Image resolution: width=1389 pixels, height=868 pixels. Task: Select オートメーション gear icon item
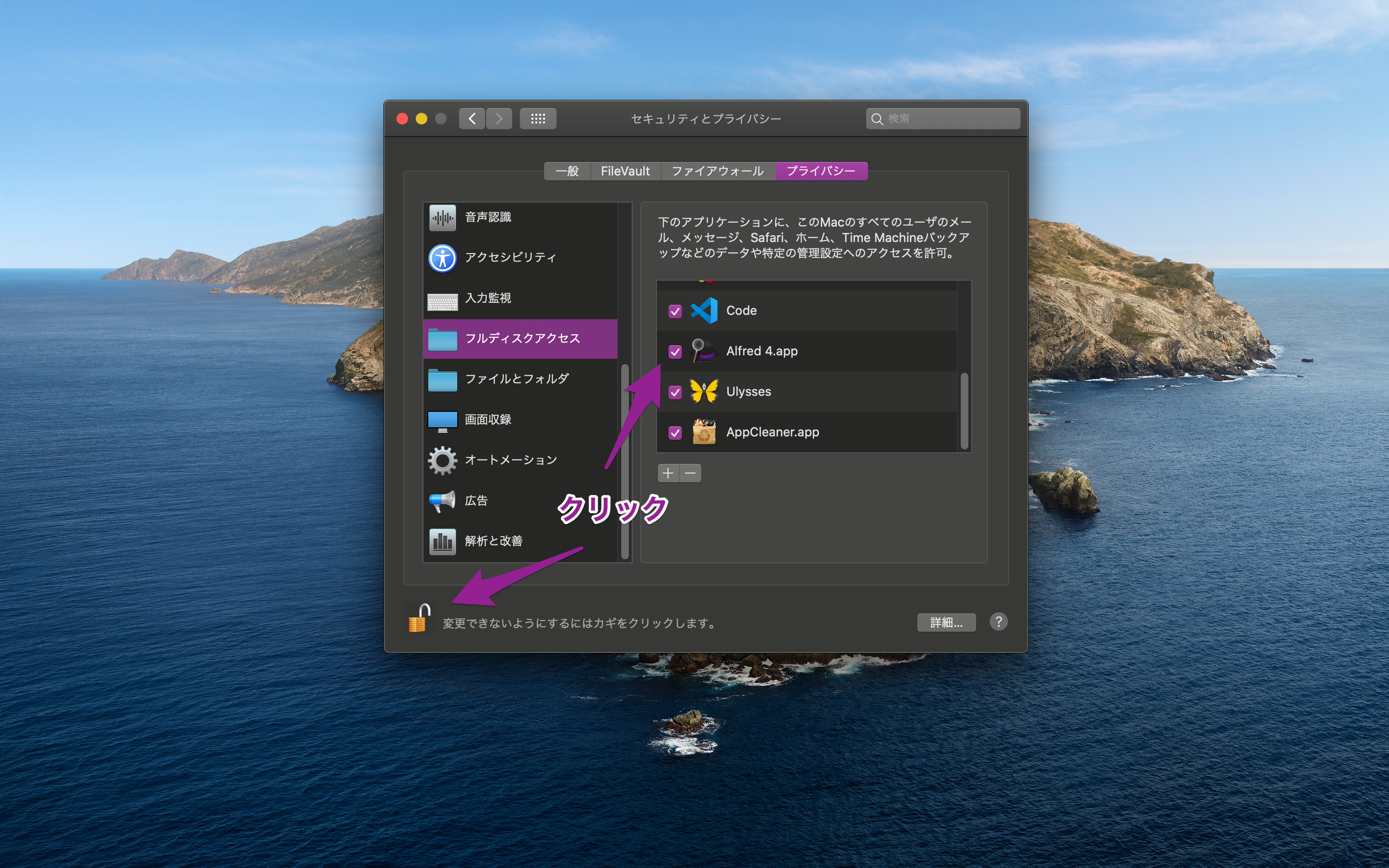click(520, 461)
